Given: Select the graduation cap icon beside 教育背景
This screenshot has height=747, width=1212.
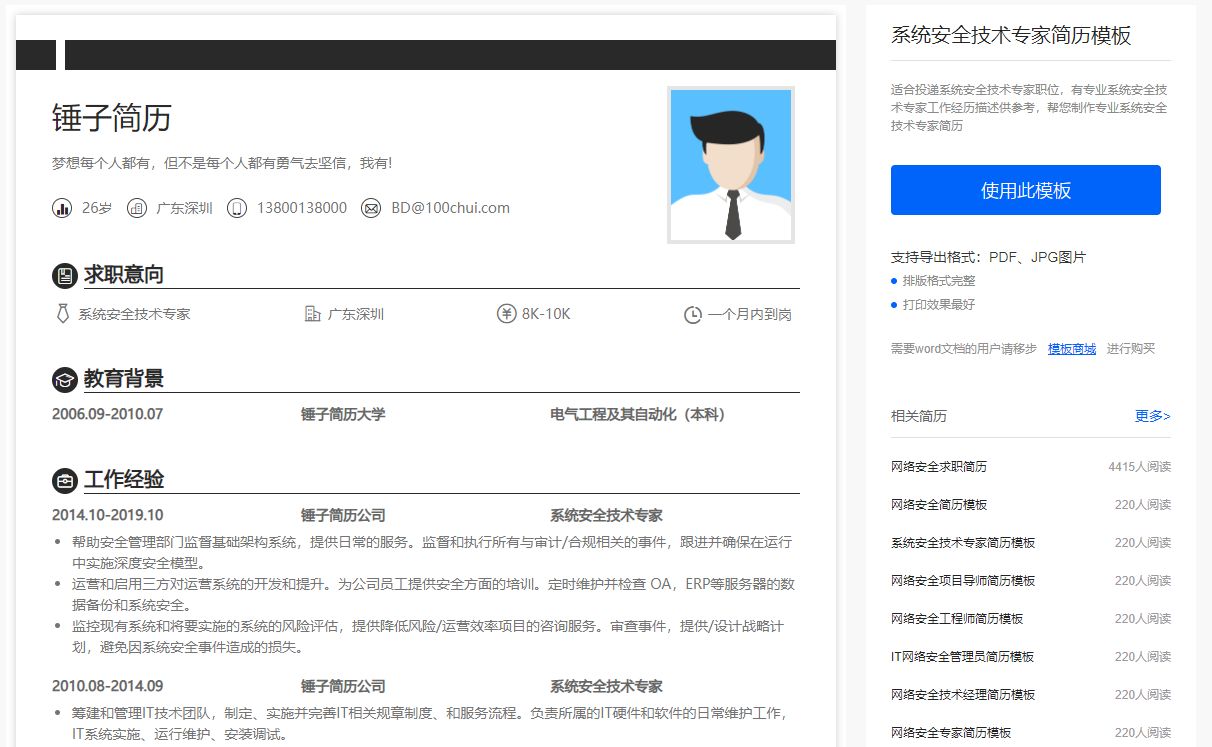Looking at the screenshot, I should [64, 379].
